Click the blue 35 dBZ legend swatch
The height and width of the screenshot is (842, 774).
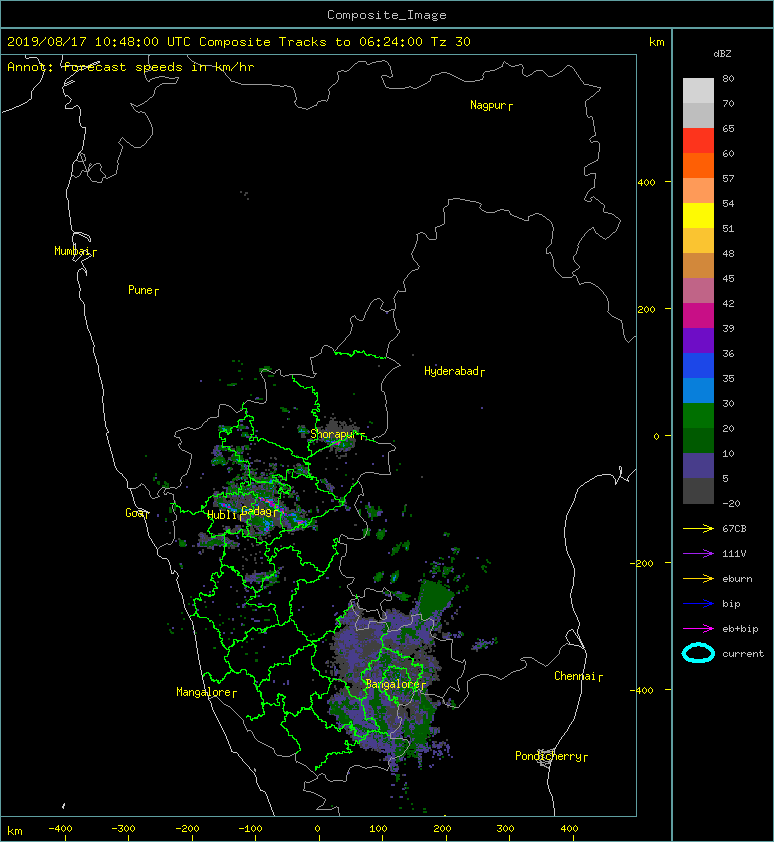pos(698,365)
